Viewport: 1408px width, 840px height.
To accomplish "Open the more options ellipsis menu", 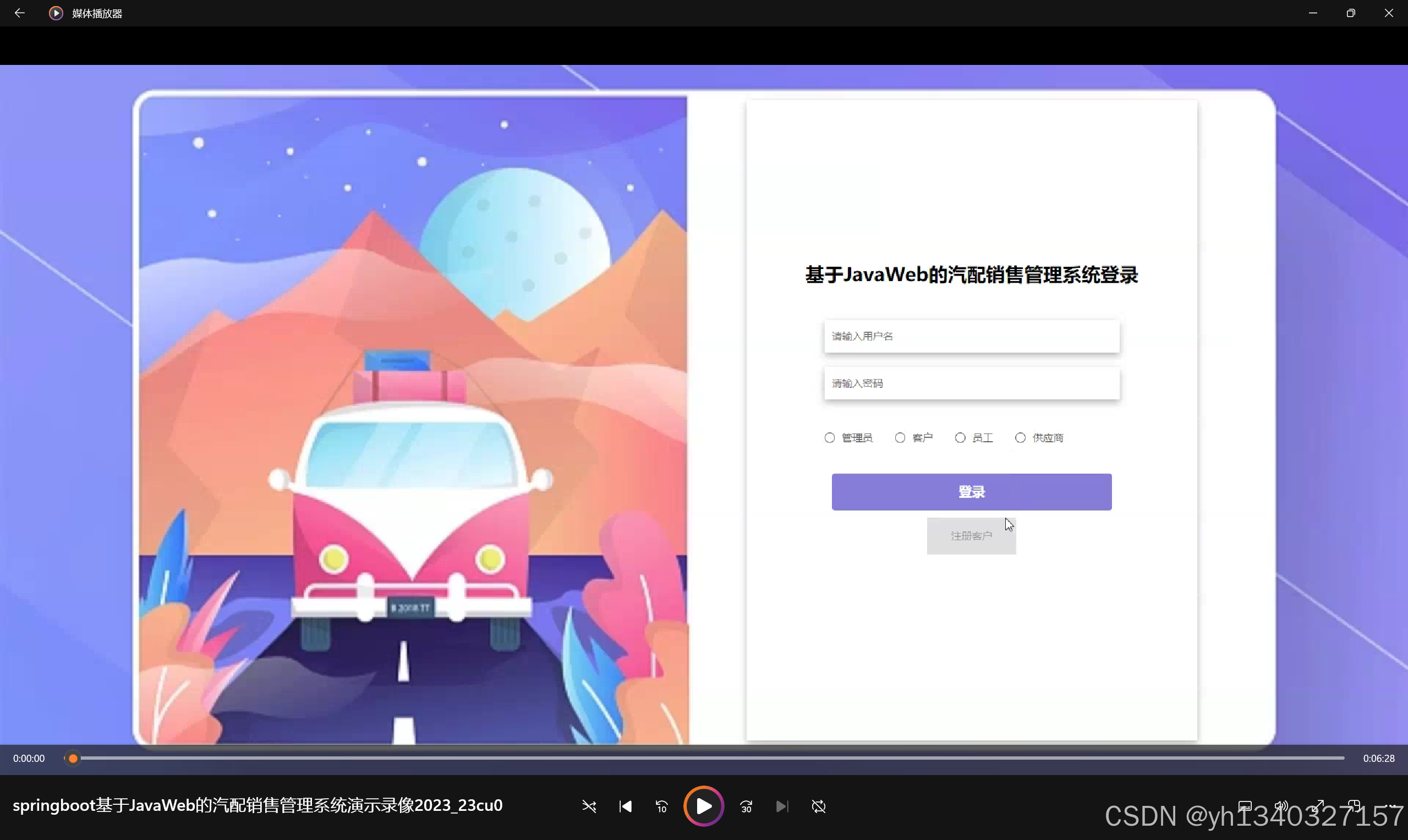I will 1391,806.
